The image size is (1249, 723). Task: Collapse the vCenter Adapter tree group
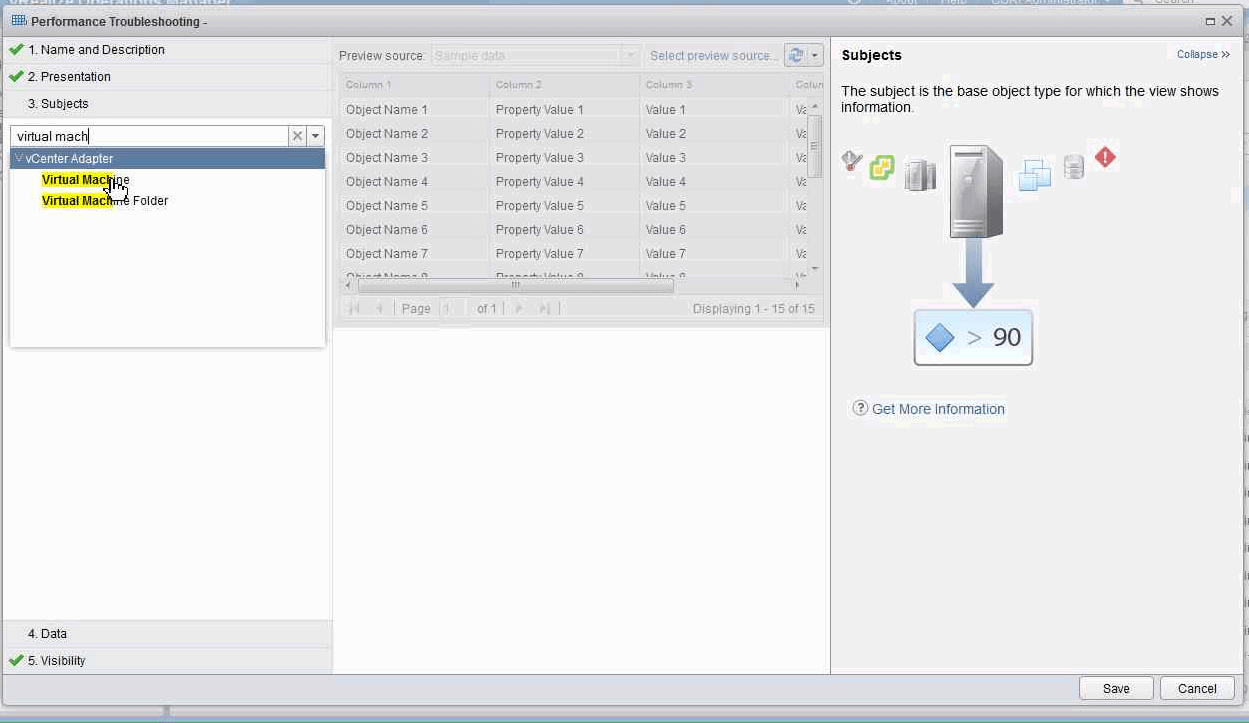pos(19,158)
